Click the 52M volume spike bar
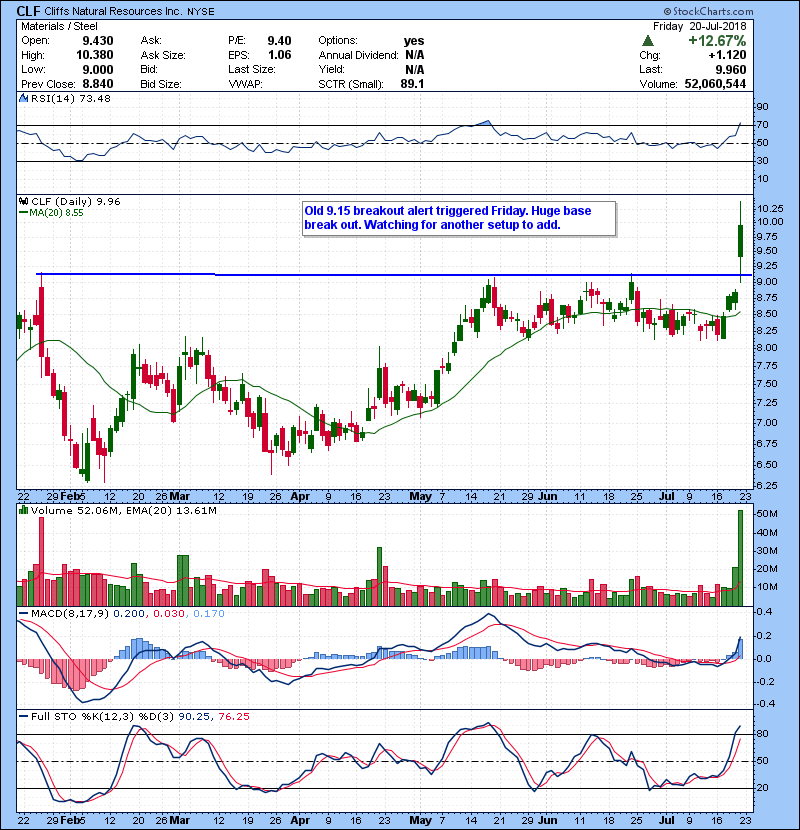 coord(740,558)
